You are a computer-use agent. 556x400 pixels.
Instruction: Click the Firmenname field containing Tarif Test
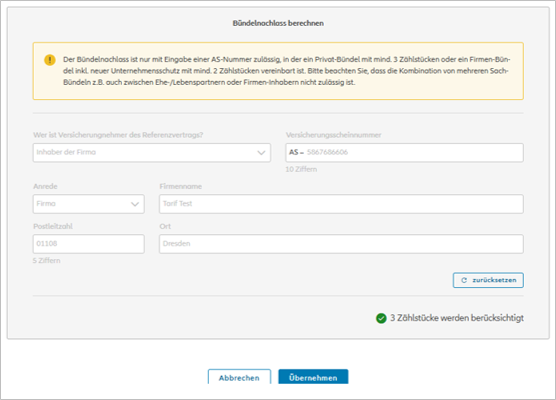pos(341,204)
